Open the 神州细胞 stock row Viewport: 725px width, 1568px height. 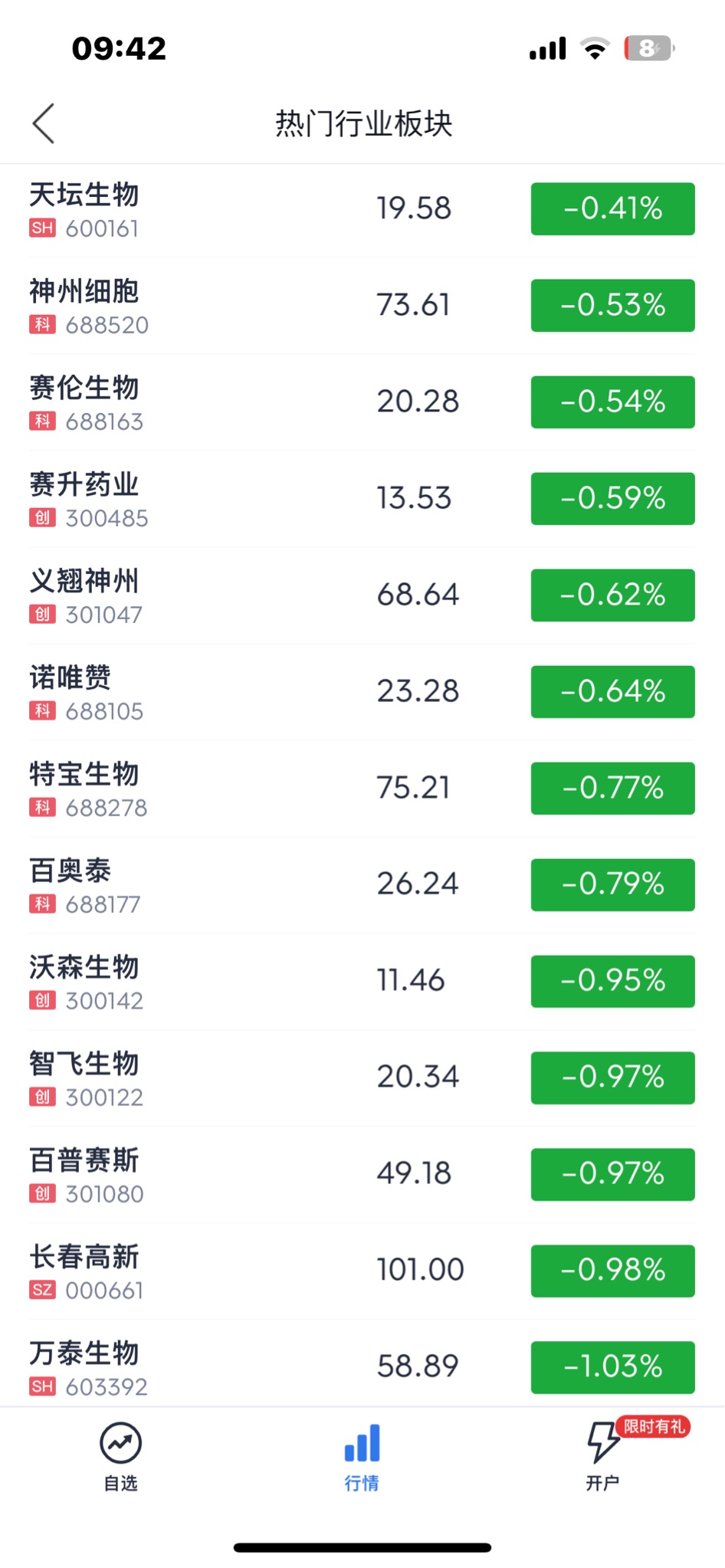(362, 306)
